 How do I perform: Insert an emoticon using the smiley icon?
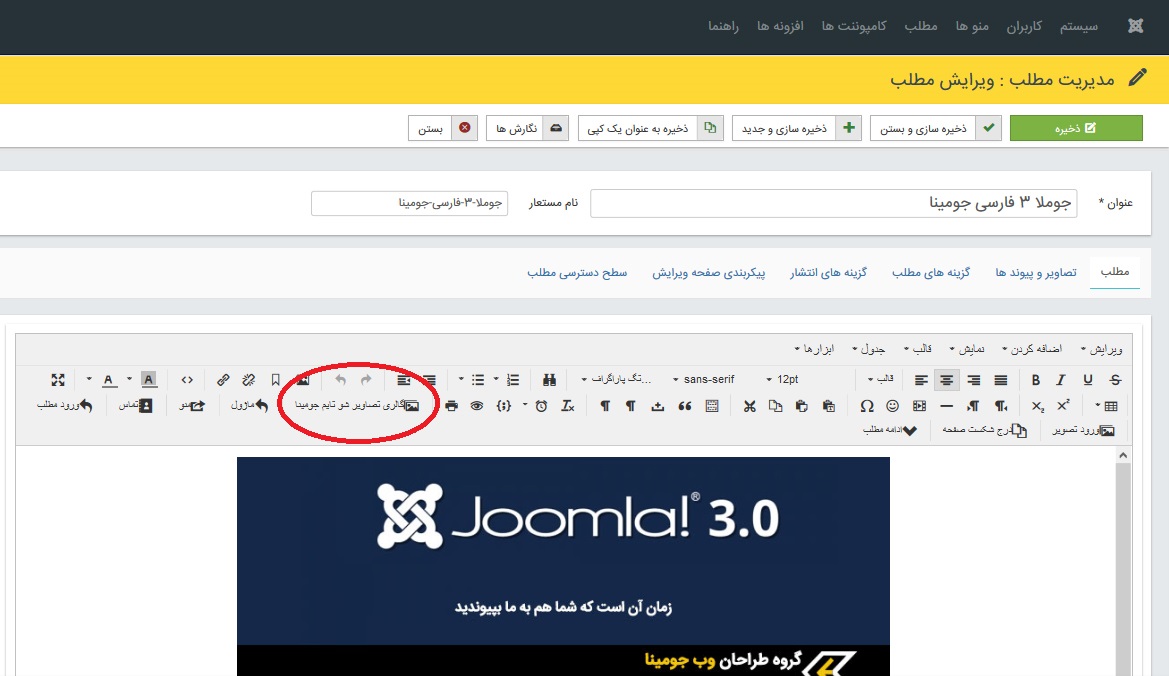[x=892, y=406]
